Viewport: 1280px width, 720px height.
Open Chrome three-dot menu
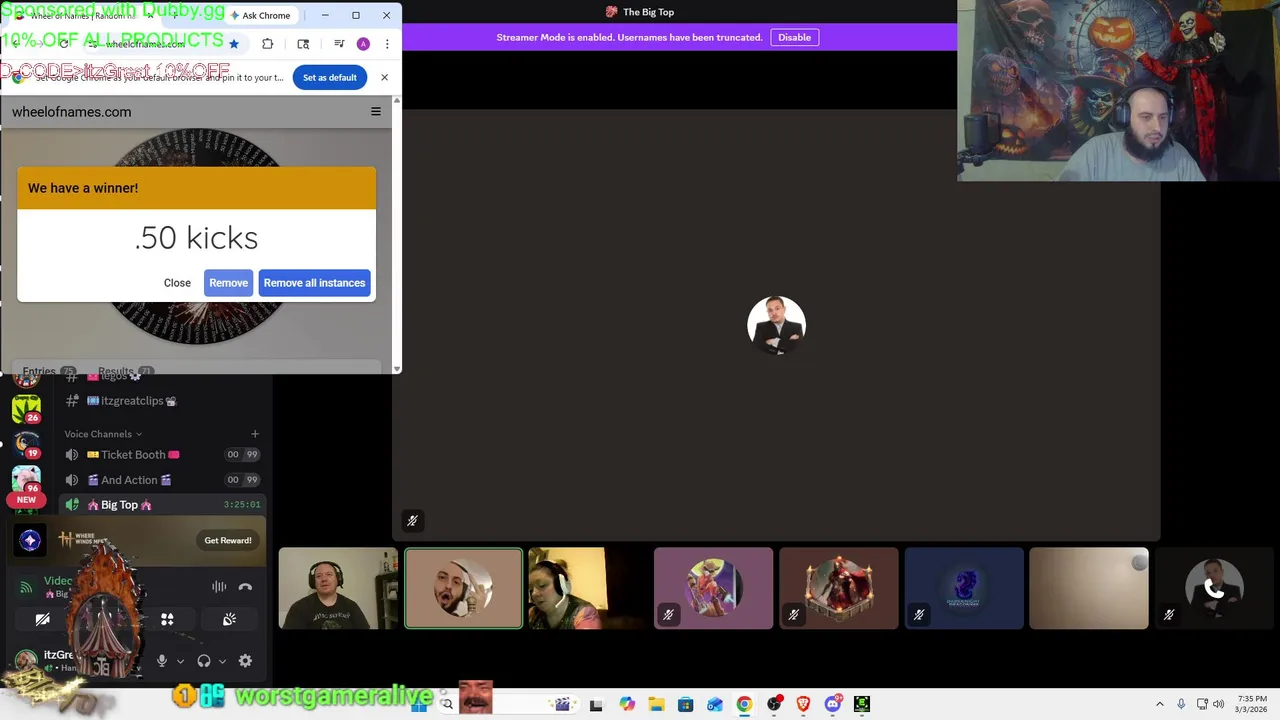[387, 44]
